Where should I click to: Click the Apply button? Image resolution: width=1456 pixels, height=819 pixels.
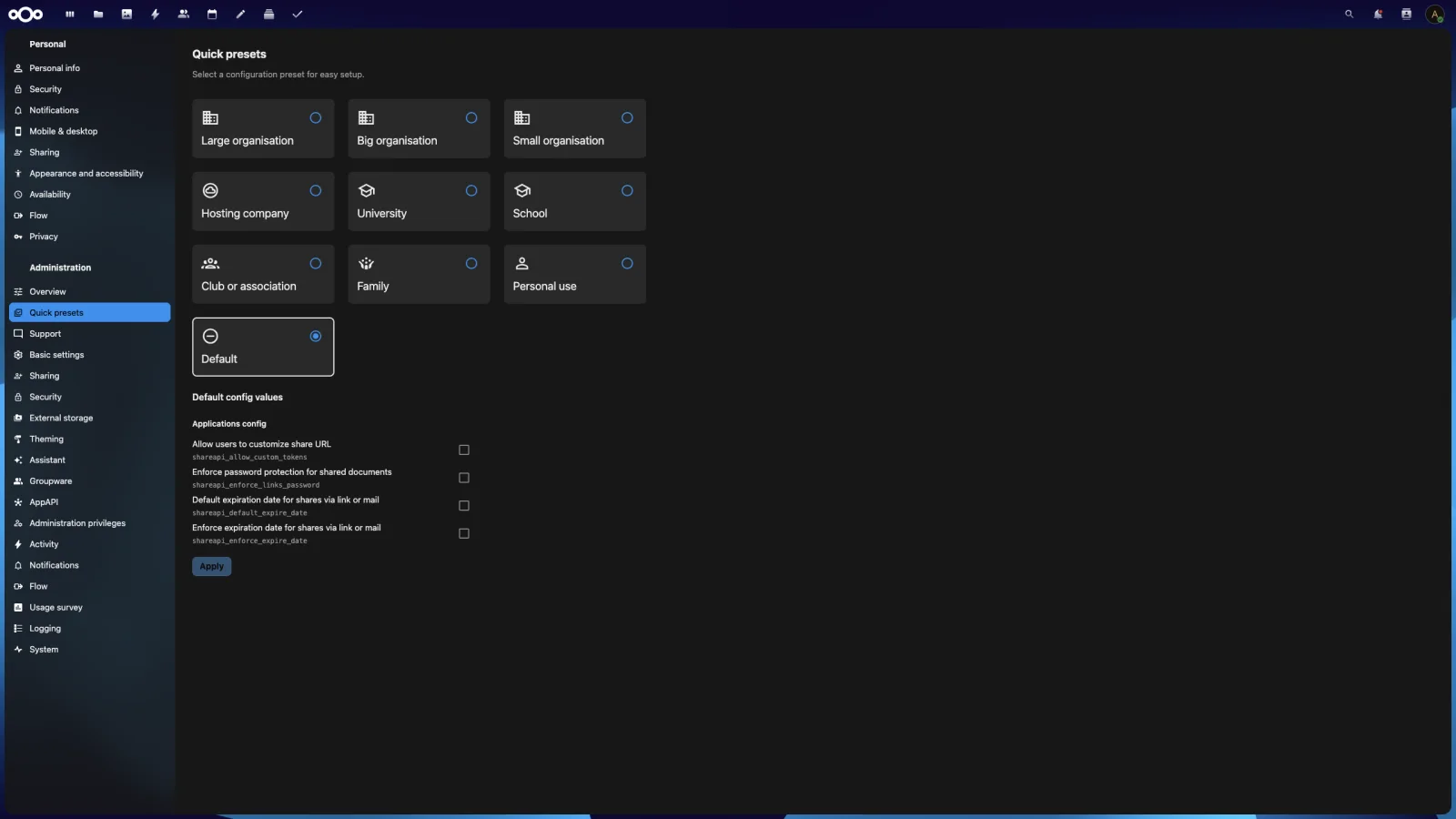click(x=212, y=566)
